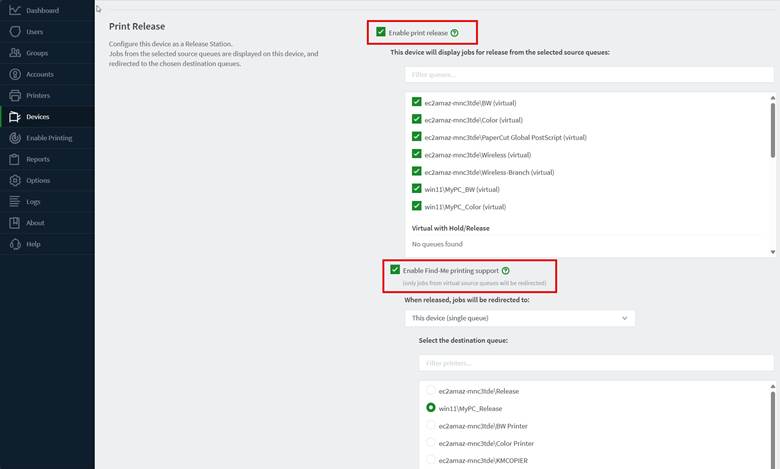Open the About page
Image resolution: width=780 pixels, height=469 pixels.
(47, 223)
